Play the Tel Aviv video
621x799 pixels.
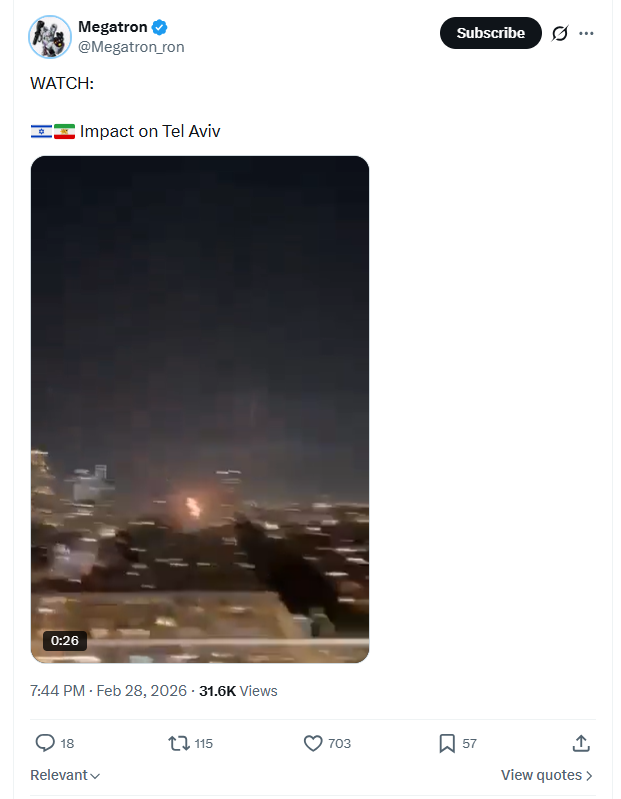coord(200,409)
